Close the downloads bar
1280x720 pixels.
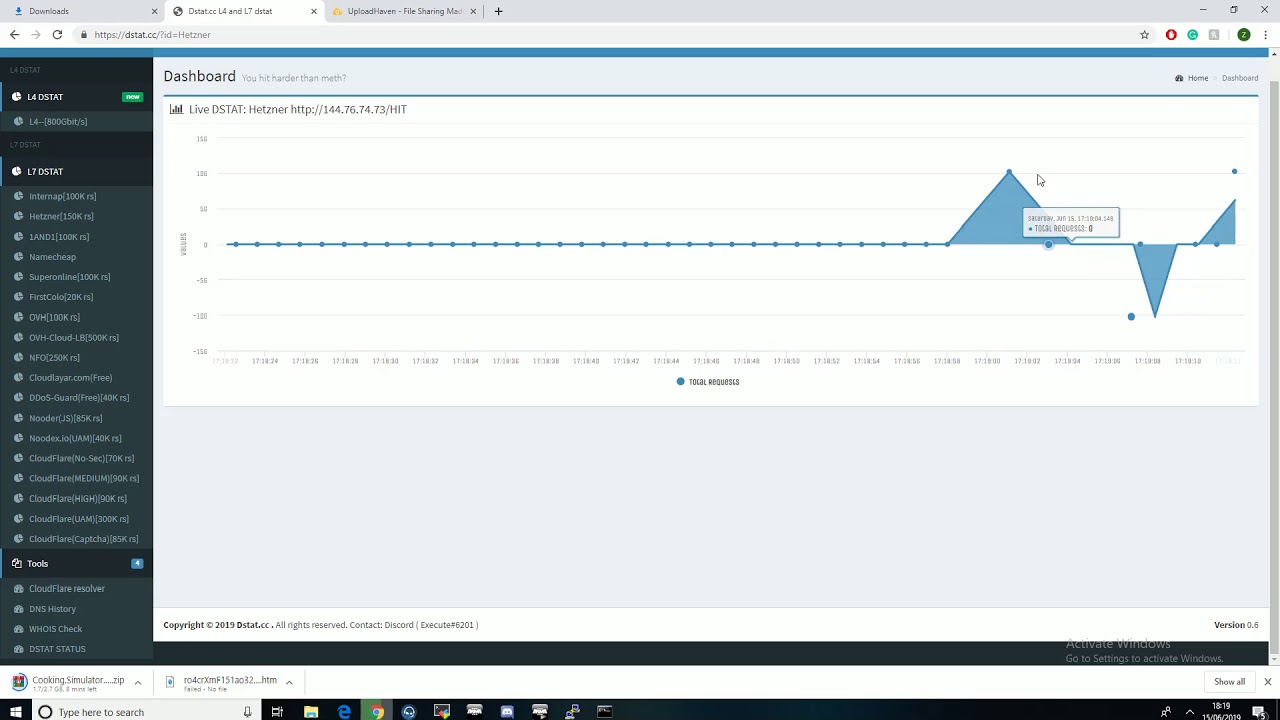[x=1267, y=682]
